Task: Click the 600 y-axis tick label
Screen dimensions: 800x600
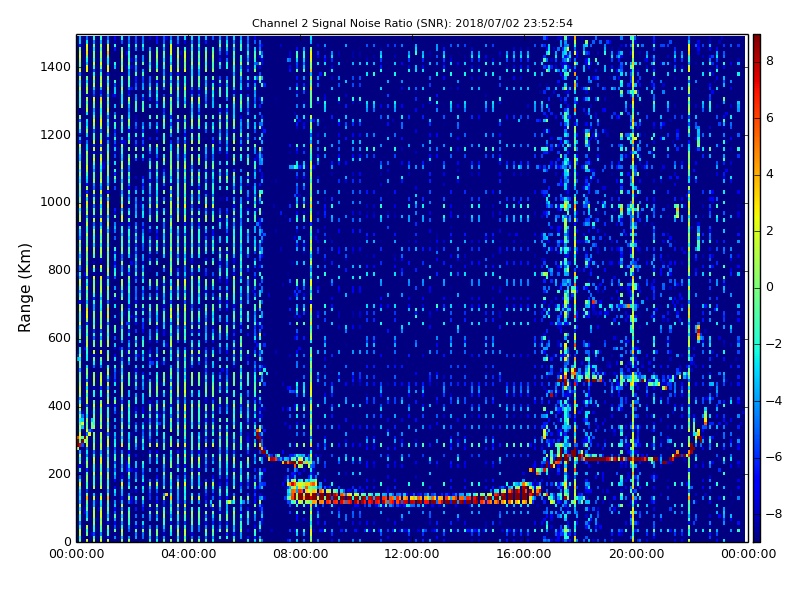Action: click(x=59, y=338)
